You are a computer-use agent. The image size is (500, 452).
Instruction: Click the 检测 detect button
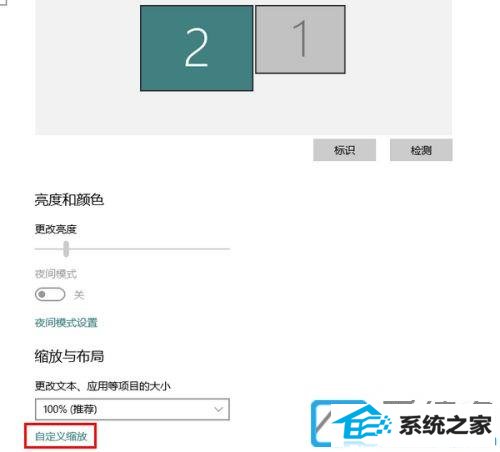click(x=421, y=150)
